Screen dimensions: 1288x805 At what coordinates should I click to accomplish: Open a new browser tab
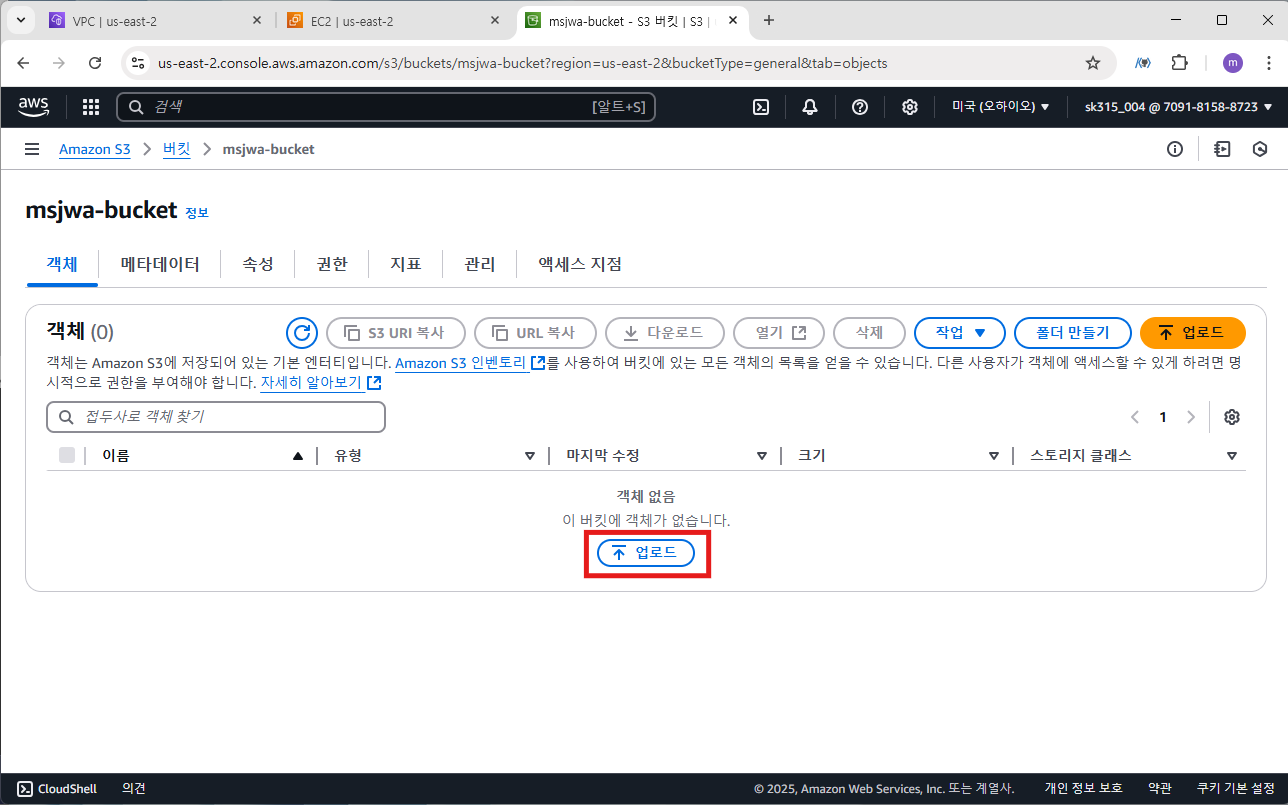pyautogui.click(x=768, y=20)
